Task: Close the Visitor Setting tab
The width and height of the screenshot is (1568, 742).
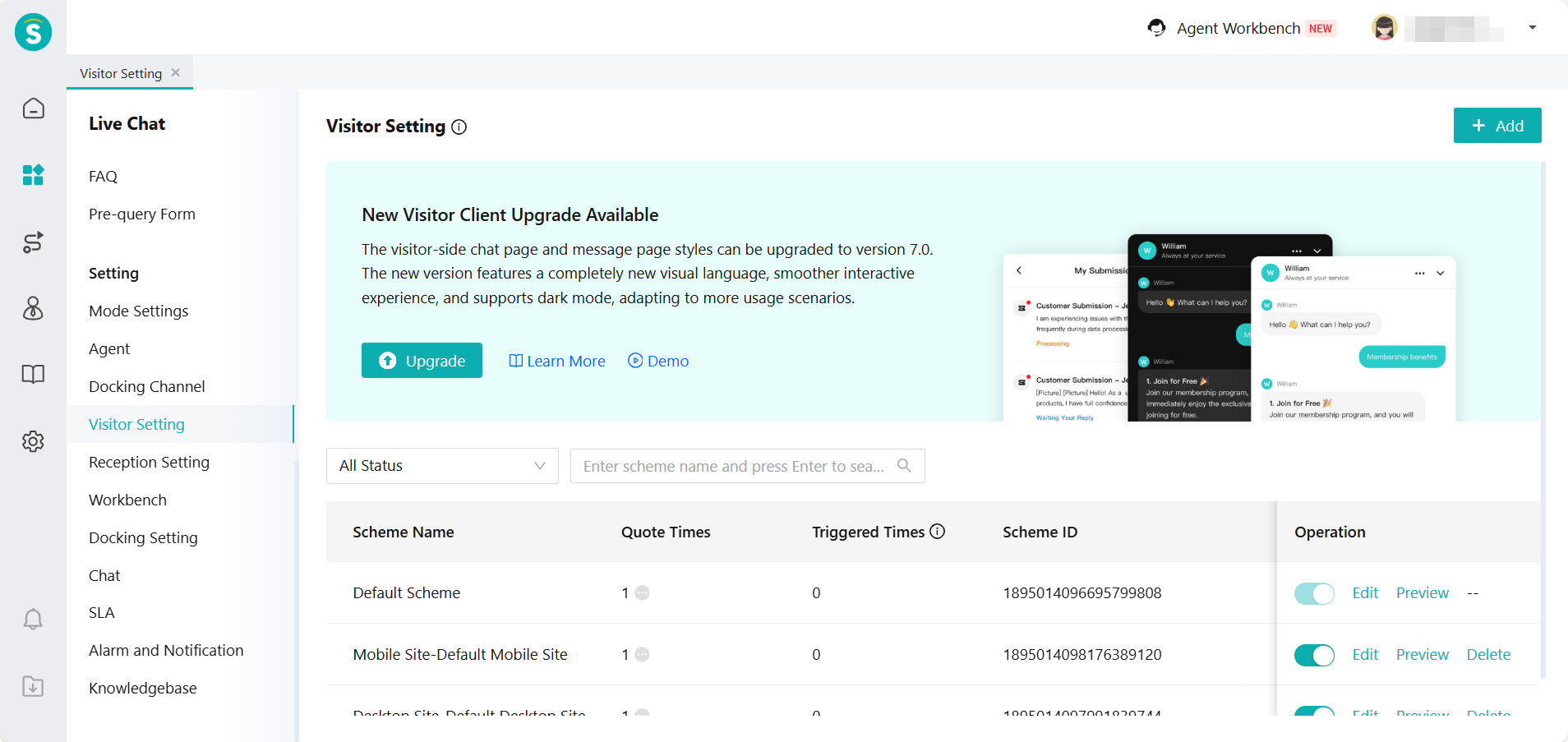Action: (176, 73)
